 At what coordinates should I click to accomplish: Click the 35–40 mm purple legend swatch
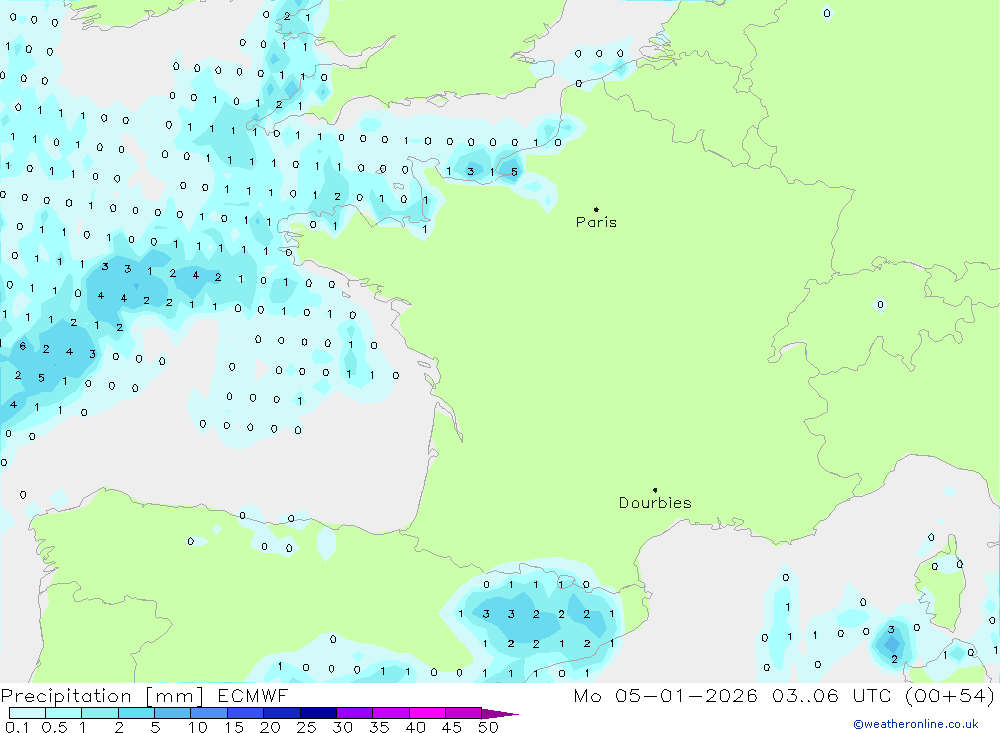tap(391, 713)
